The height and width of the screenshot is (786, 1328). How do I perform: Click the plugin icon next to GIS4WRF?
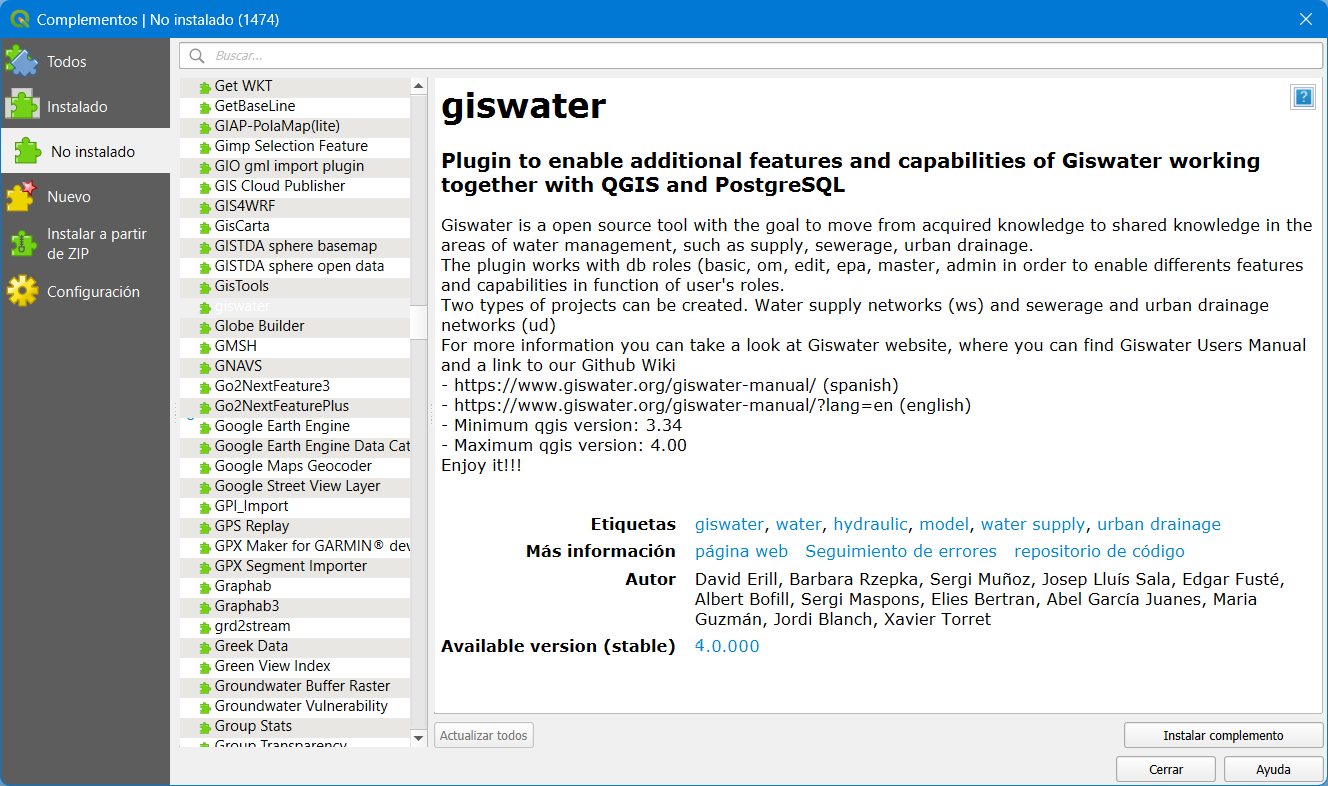pyautogui.click(x=205, y=207)
